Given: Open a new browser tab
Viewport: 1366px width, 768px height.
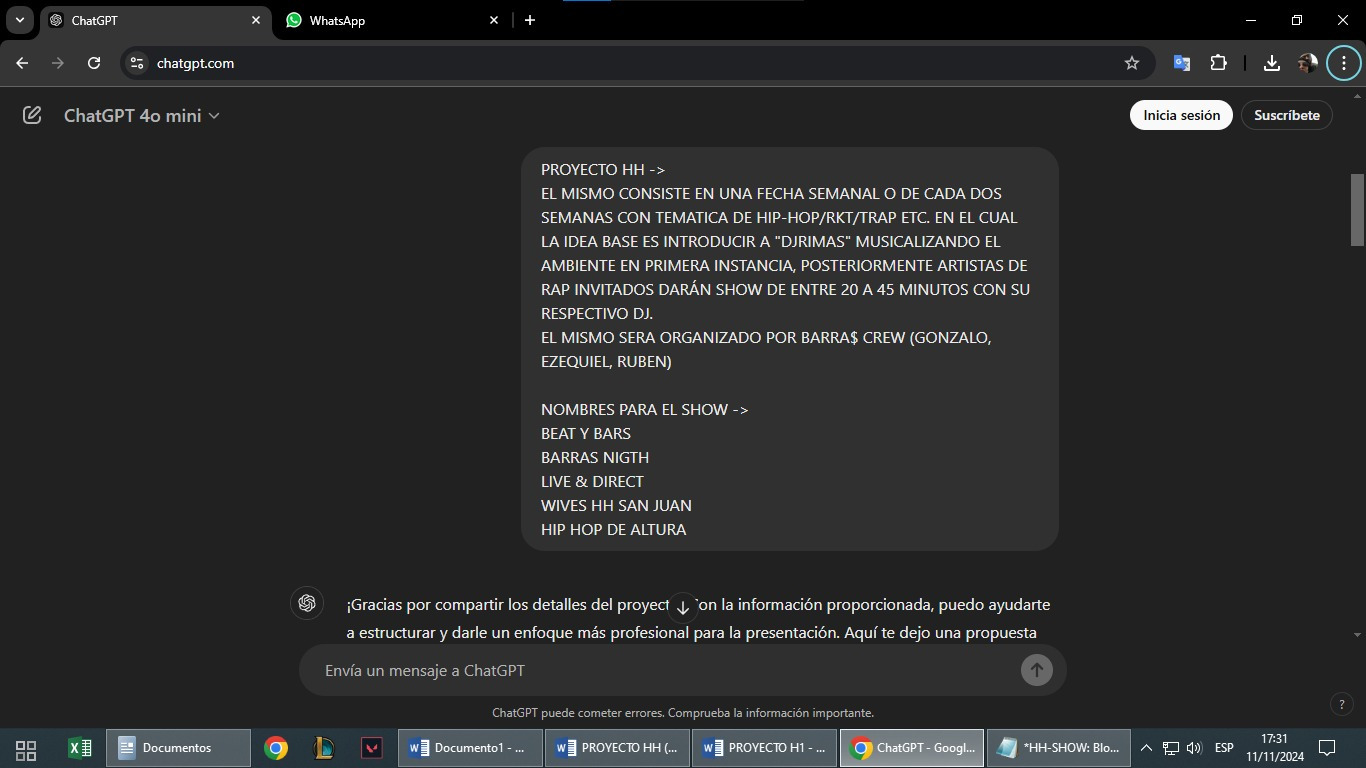Looking at the screenshot, I should coord(530,20).
